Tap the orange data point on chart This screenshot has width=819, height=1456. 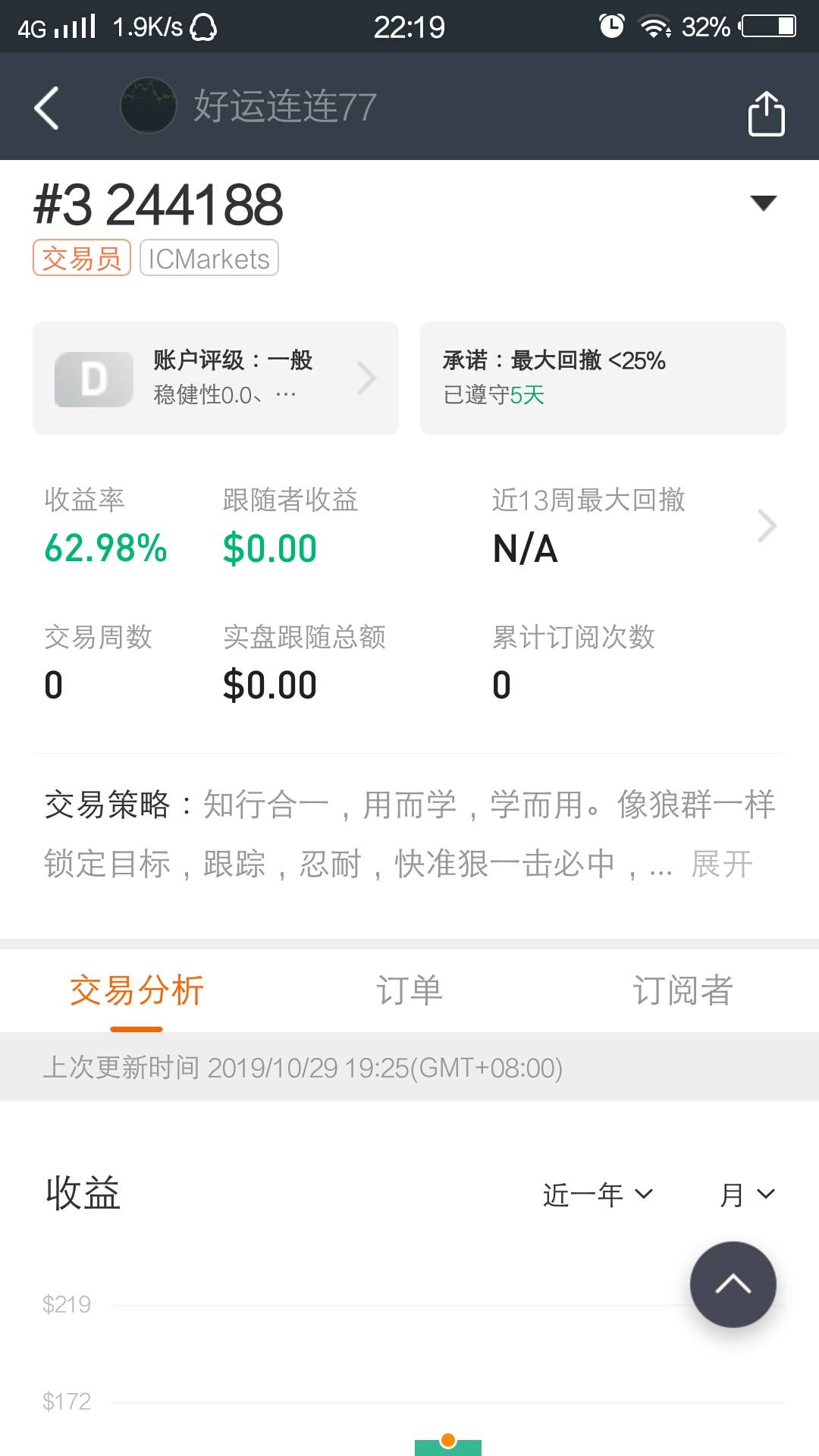coord(448,1440)
